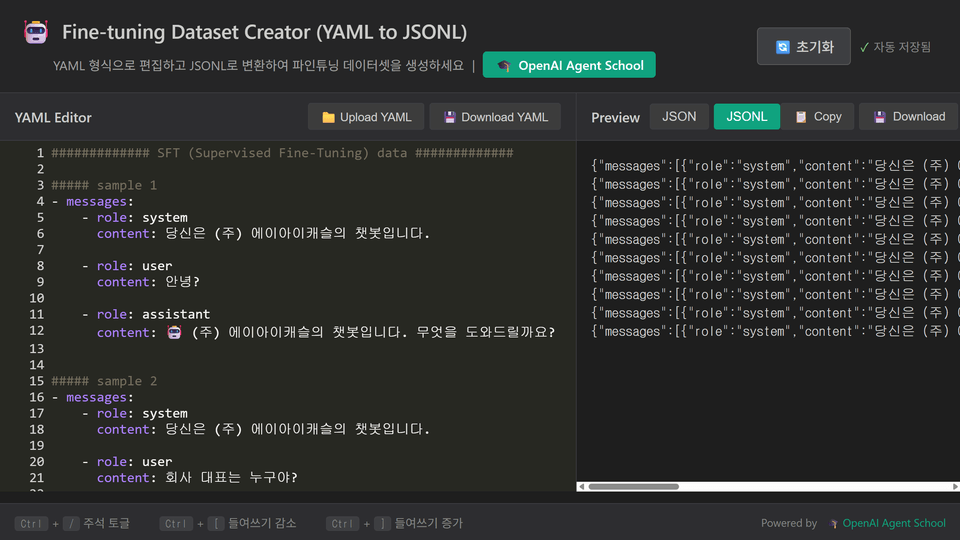Click 'role: assistant' on line 11
Screen dimensions: 960x540
(x=153, y=314)
